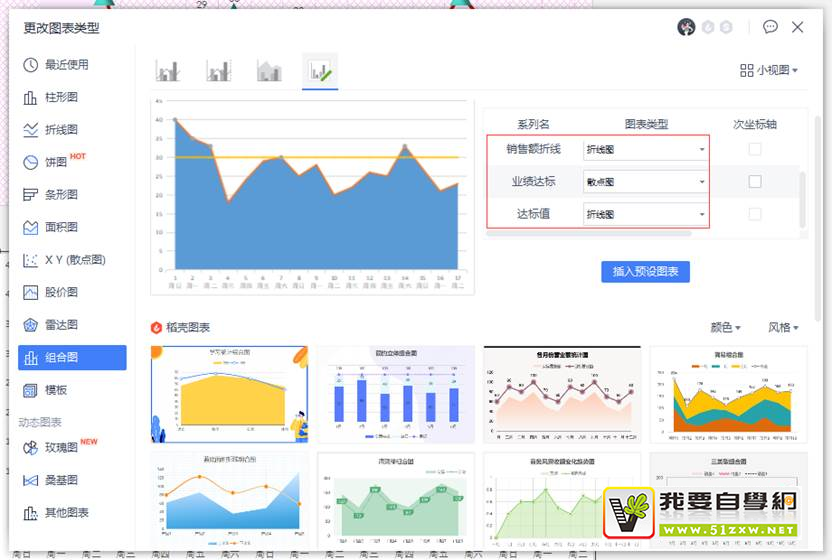The width and height of the screenshot is (832, 560).
Task: Enable secondary axis for 业绩达标
Action: [x=755, y=182]
